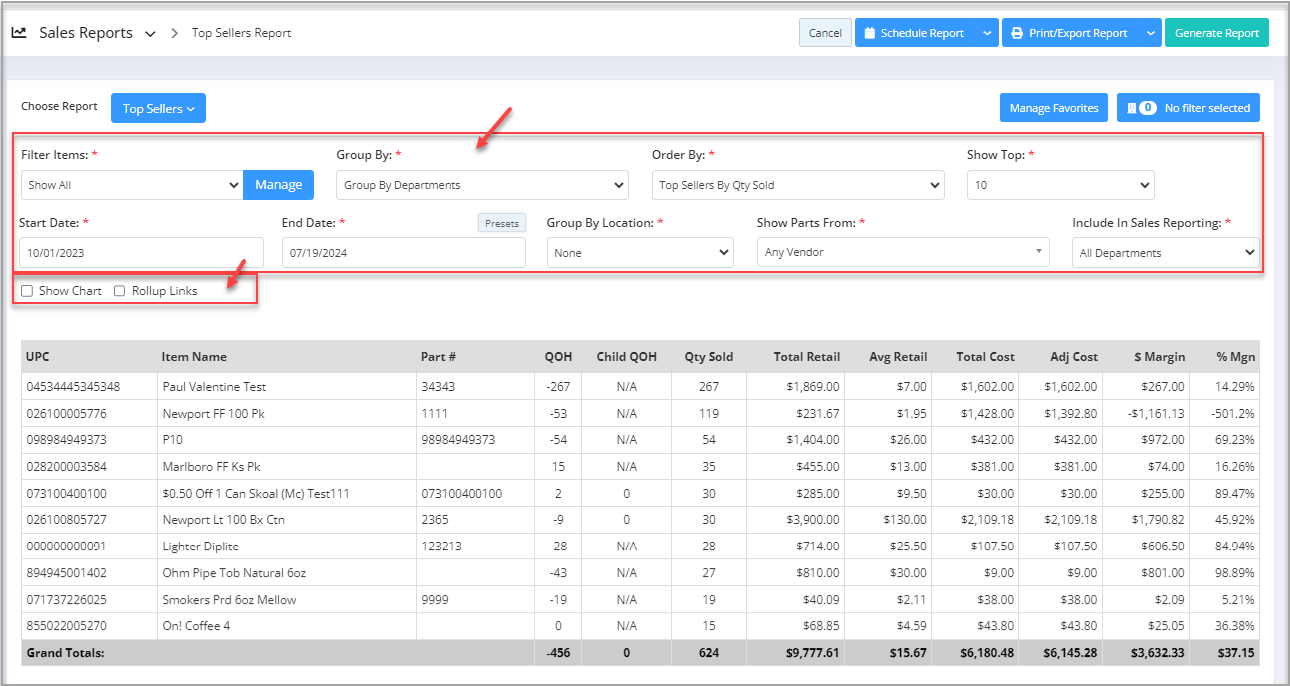Click the Qty Sold column header

click(709, 357)
